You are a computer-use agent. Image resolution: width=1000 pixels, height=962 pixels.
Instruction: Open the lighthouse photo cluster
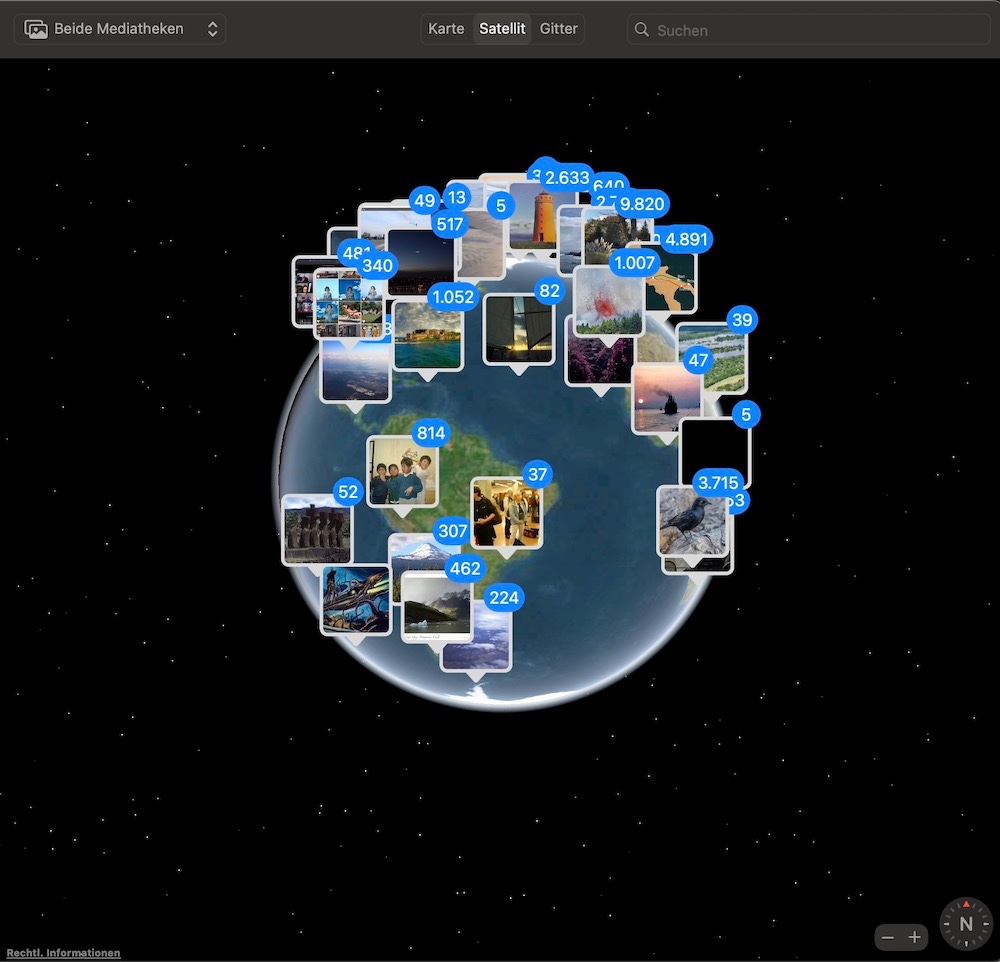pos(532,218)
